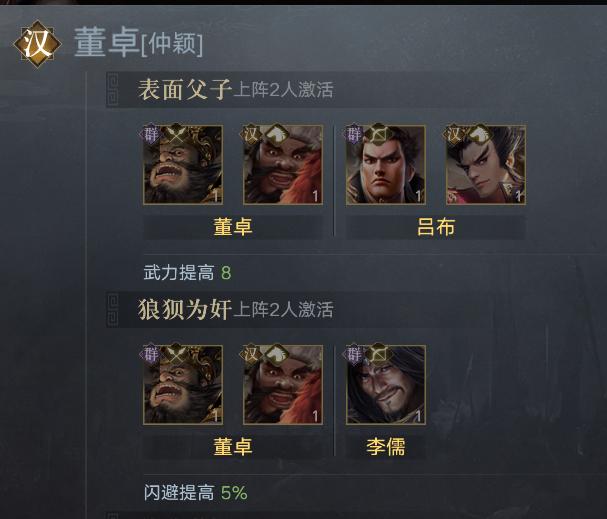Select the 汉 faction 董卓 portrait in 表面父子
Screen dimensions: 607x519
tap(283, 164)
